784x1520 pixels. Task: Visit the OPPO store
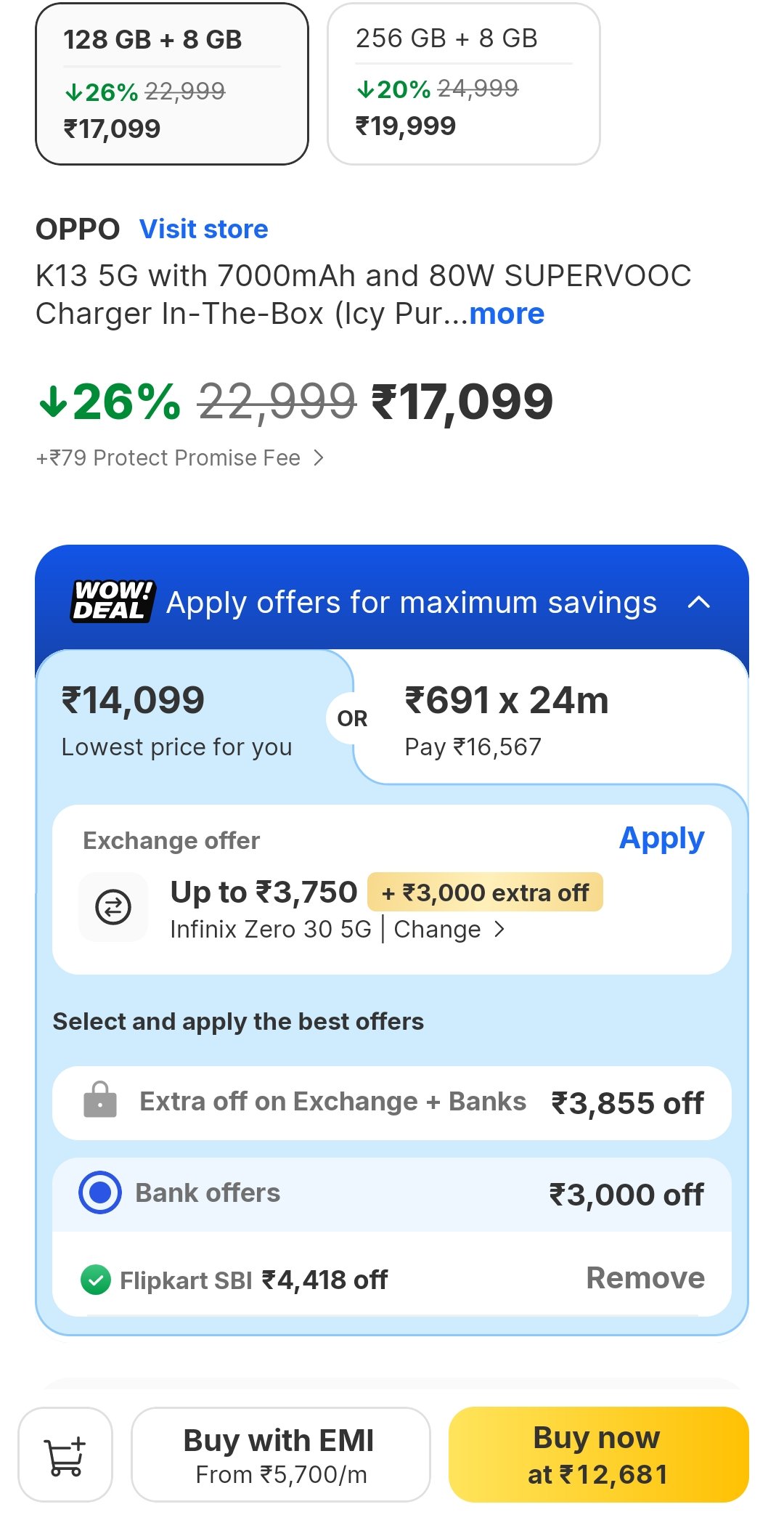tap(204, 229)
